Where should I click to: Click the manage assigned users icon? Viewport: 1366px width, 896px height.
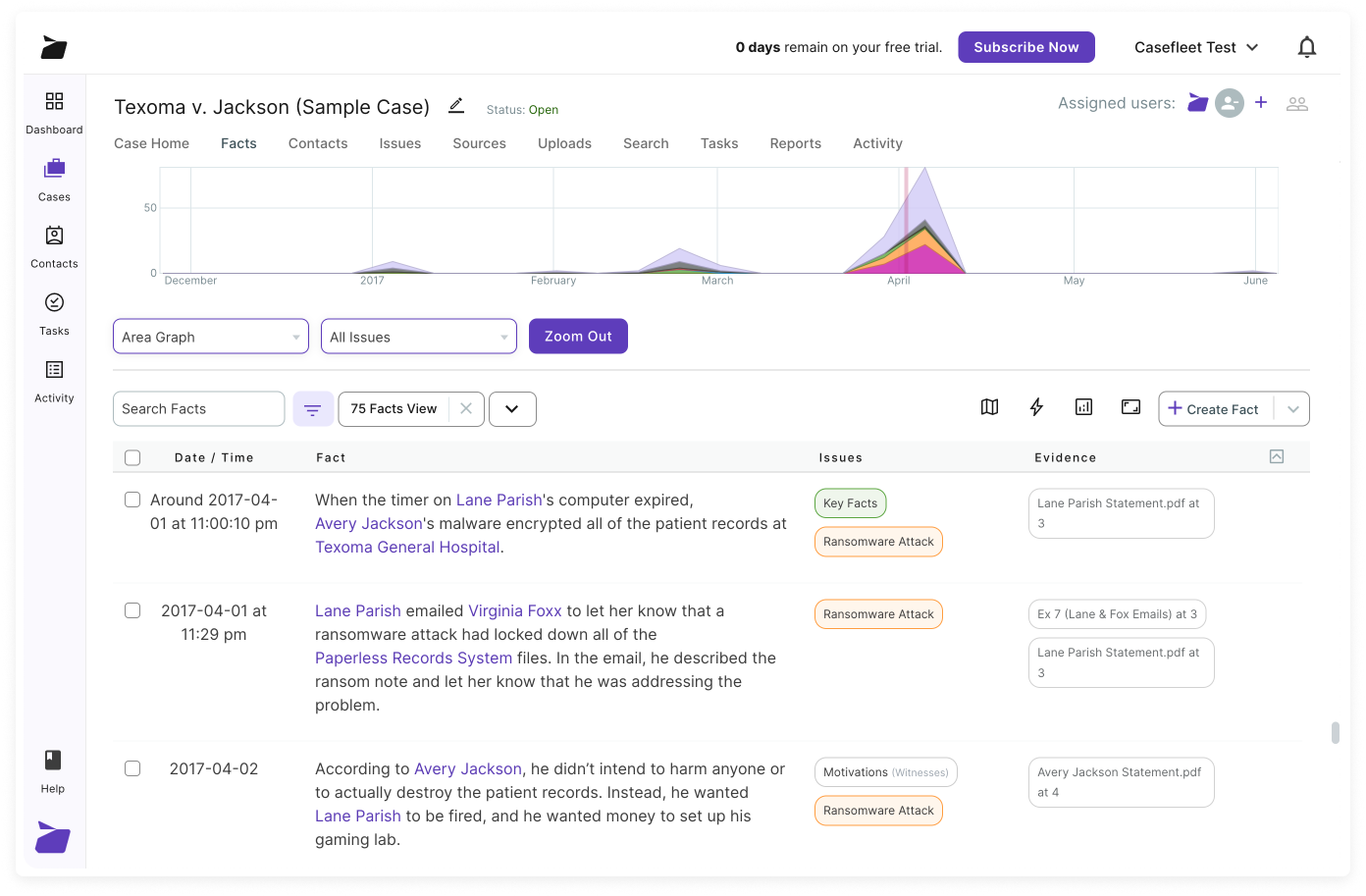pos(1297,103)
